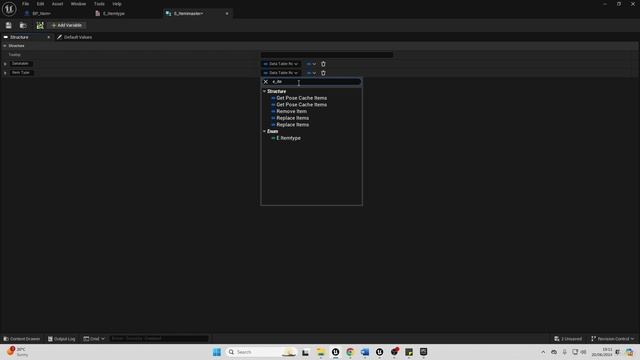The image size is (640, 360).
Task: Click the Browse to asset toolbar icon
Action: coord(23,25)
